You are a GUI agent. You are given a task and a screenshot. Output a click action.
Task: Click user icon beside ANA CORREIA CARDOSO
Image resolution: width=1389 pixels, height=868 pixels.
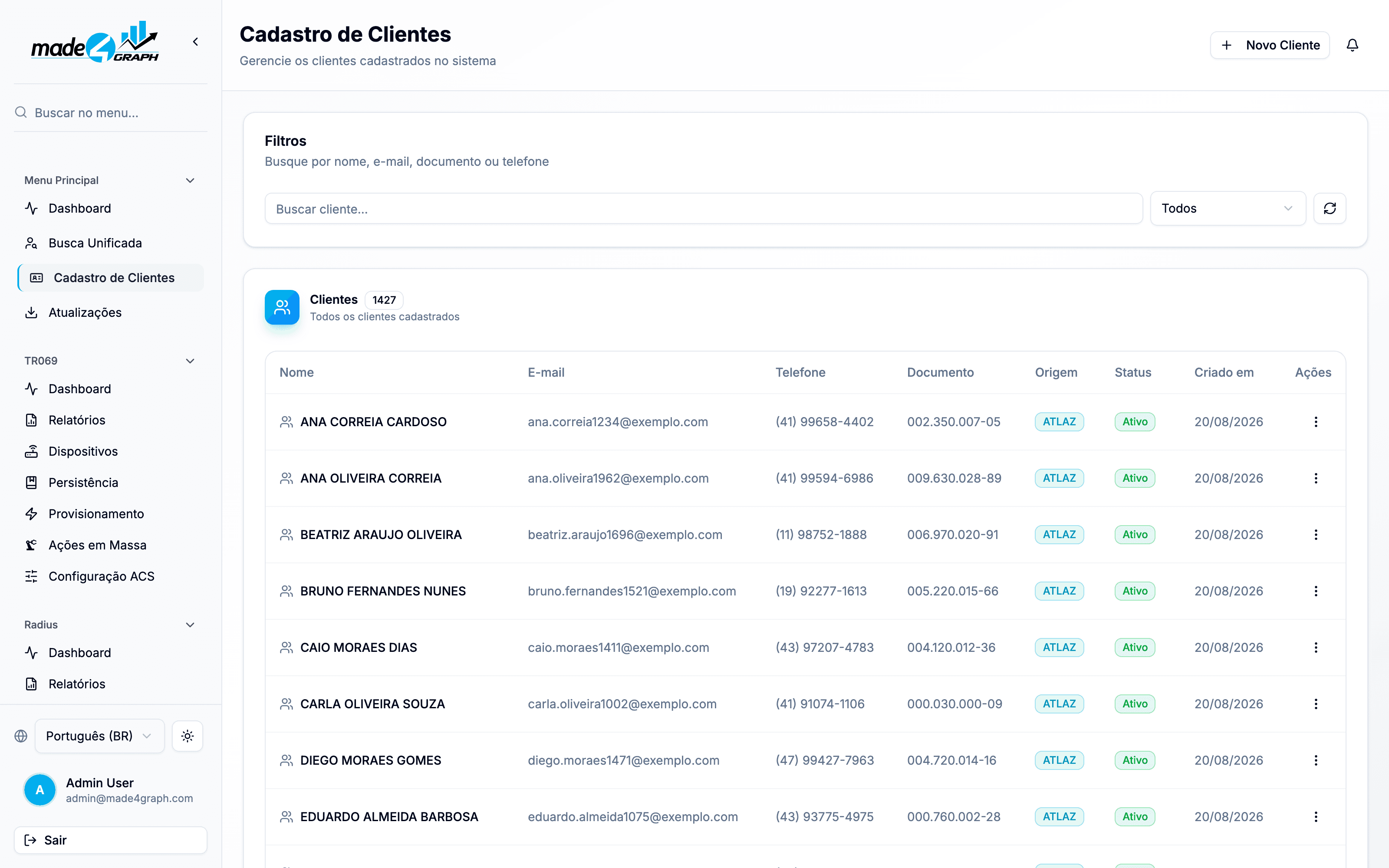point(286,422)
